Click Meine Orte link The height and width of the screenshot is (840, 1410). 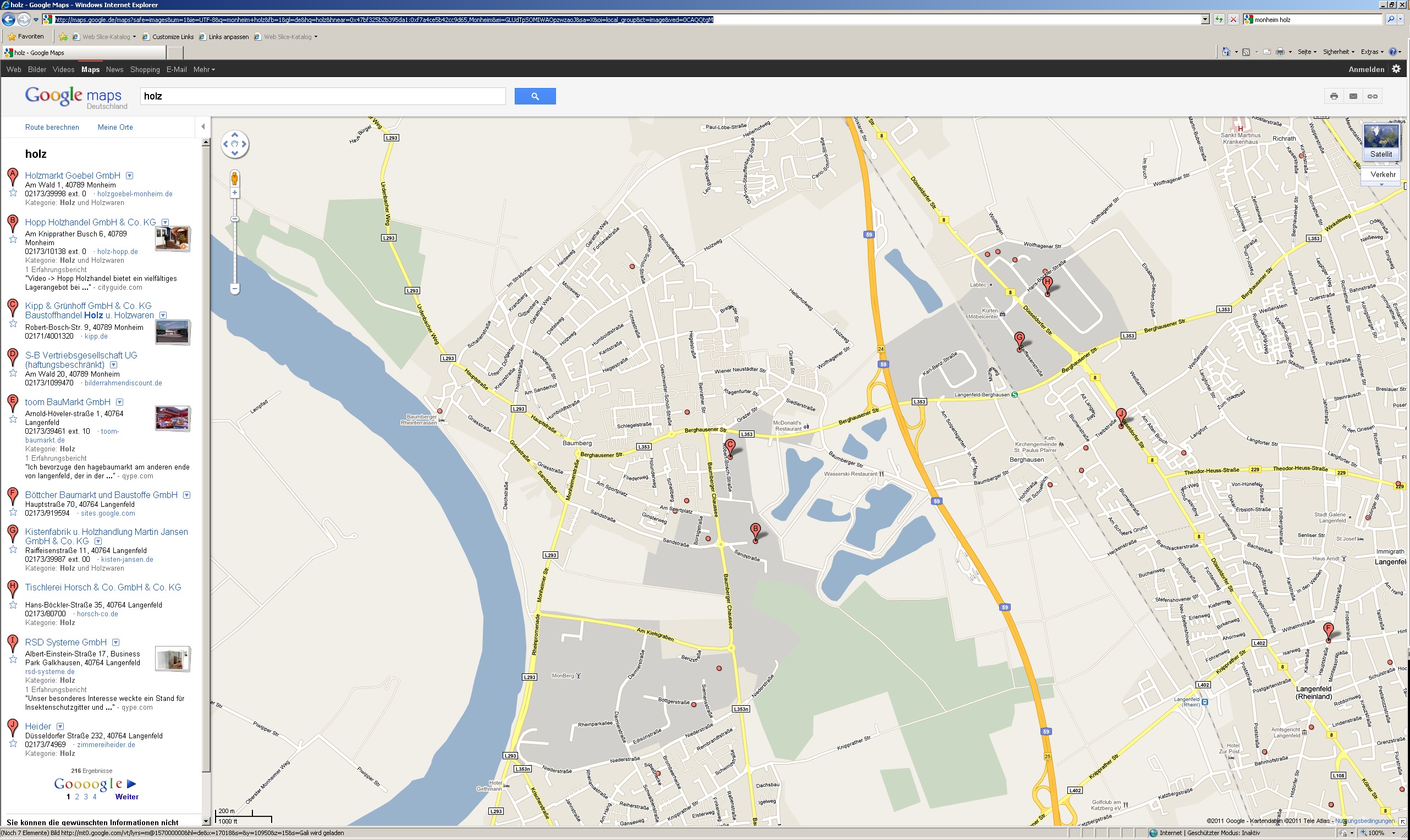[115, 128]
